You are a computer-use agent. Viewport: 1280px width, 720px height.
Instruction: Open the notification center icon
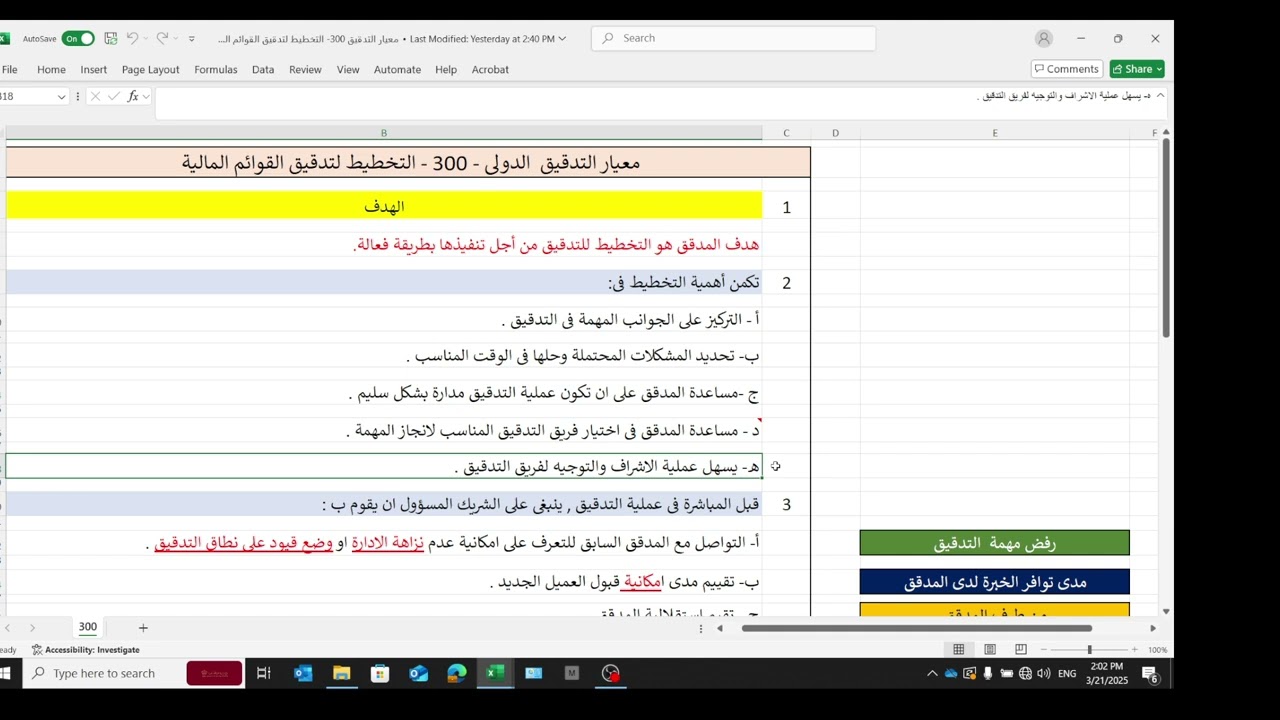[x=1151, y=675]
